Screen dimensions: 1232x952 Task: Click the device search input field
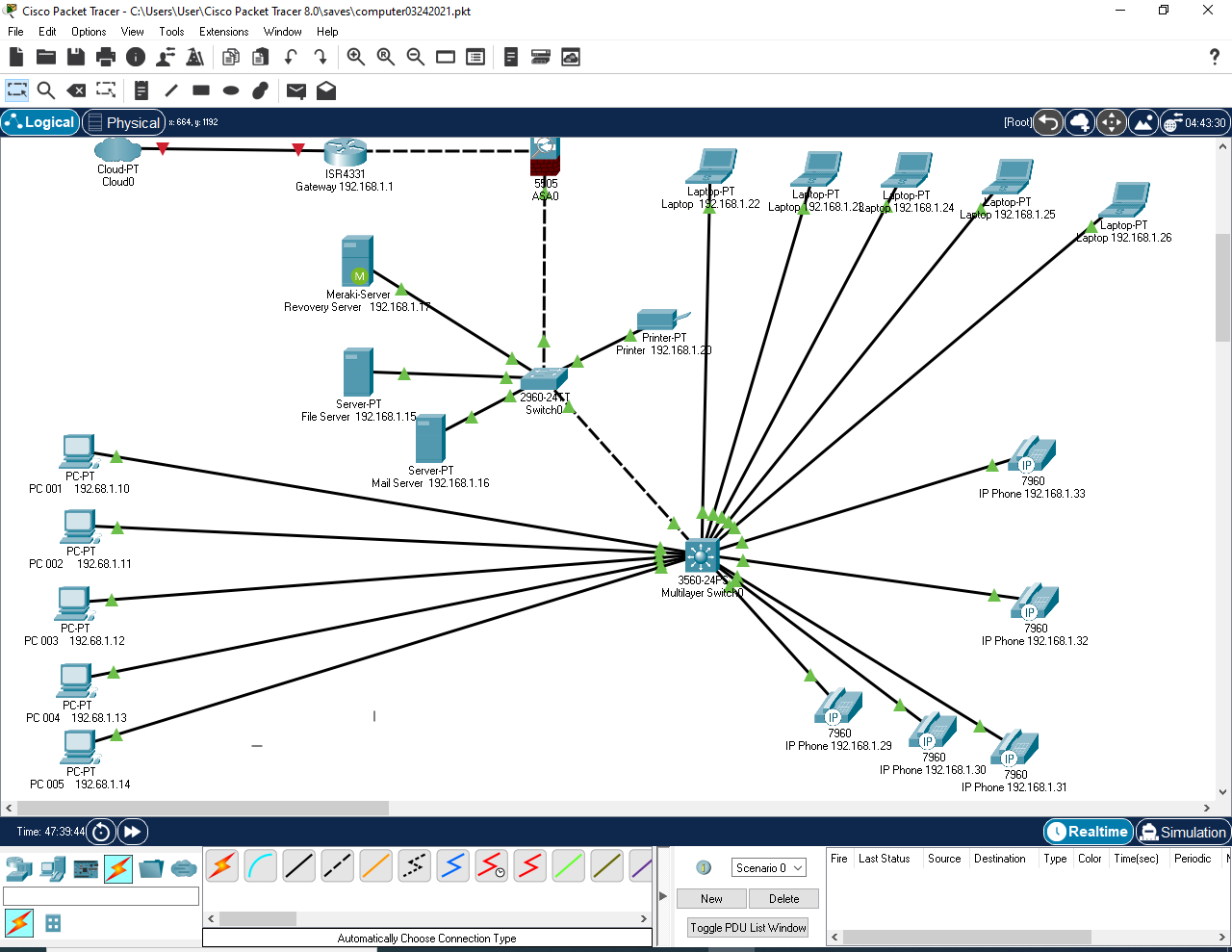click(101, 896)
